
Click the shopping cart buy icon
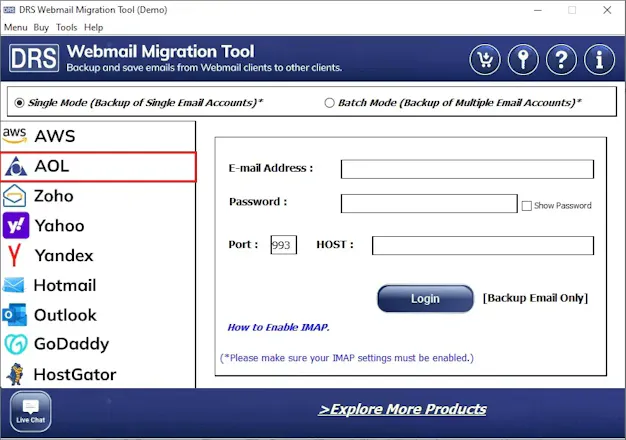tap(485, 60)
